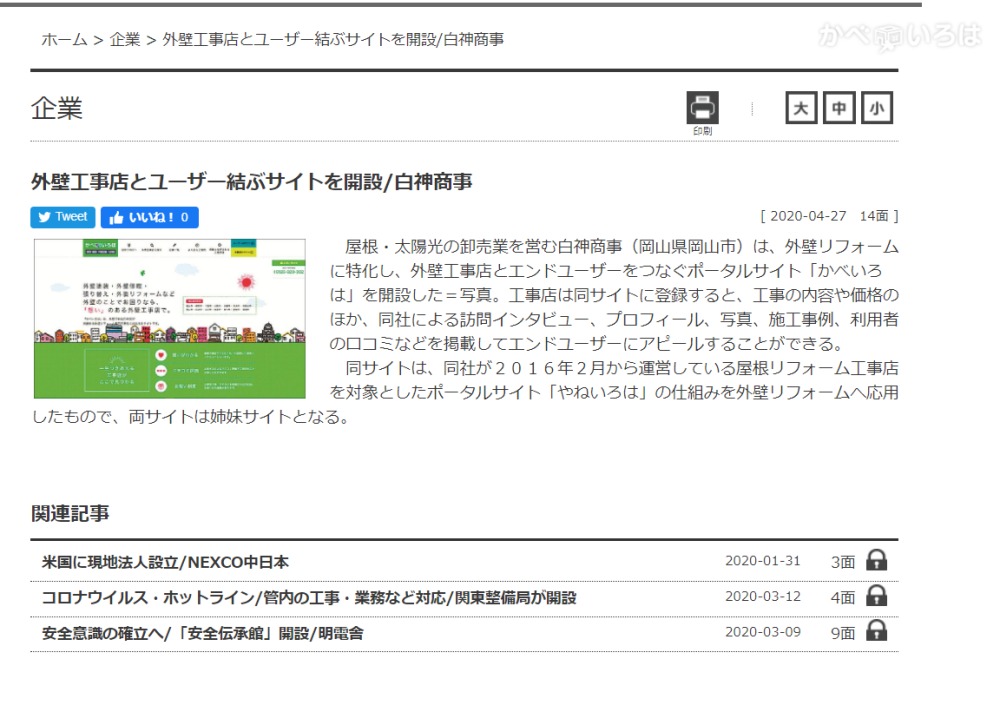Image resolution: width=1000 pixels, height=712 pixels.
Task: Open related article 安全意識の確立へ/「安全伝承館」開設/明電舎
Action: (202, 633)
